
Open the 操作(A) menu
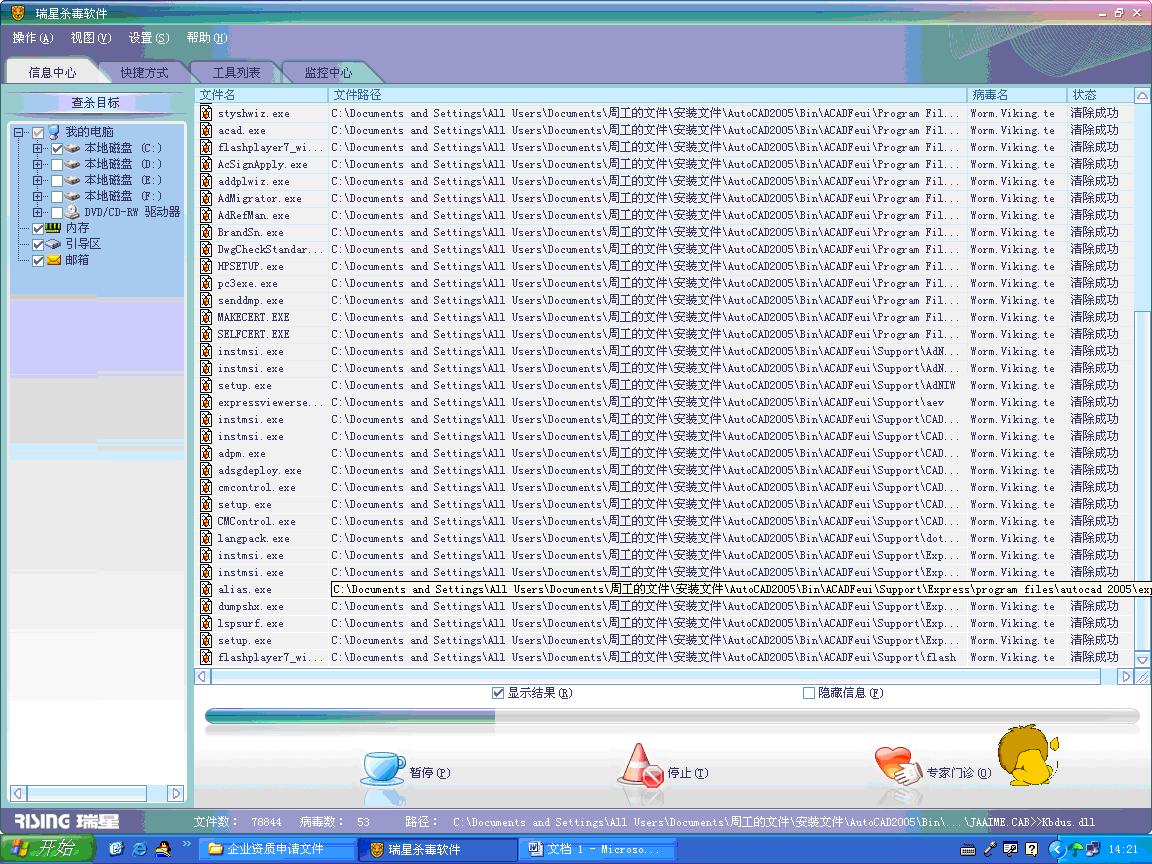[33, 37]
